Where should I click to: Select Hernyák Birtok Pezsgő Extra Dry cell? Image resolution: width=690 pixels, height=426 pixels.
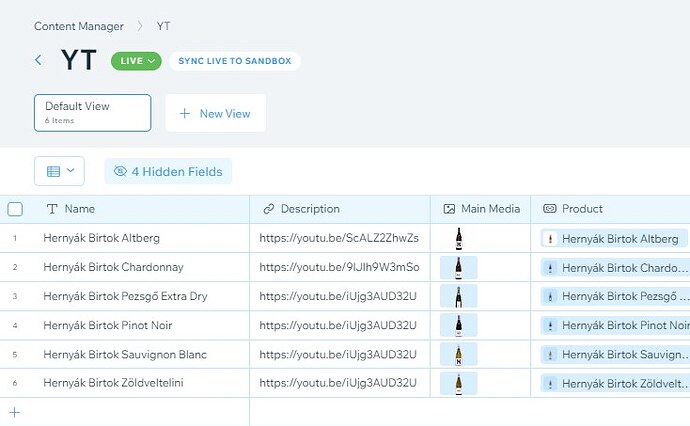point(139,296)
